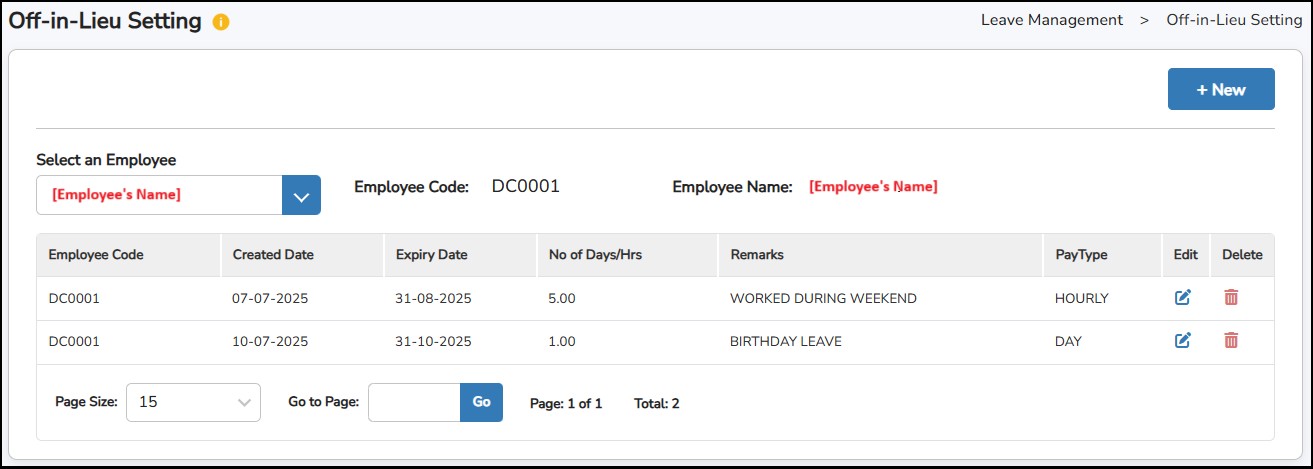1313x469 pixels.
Task: Select the employee name combo box
Action: [x=160, y=195]
